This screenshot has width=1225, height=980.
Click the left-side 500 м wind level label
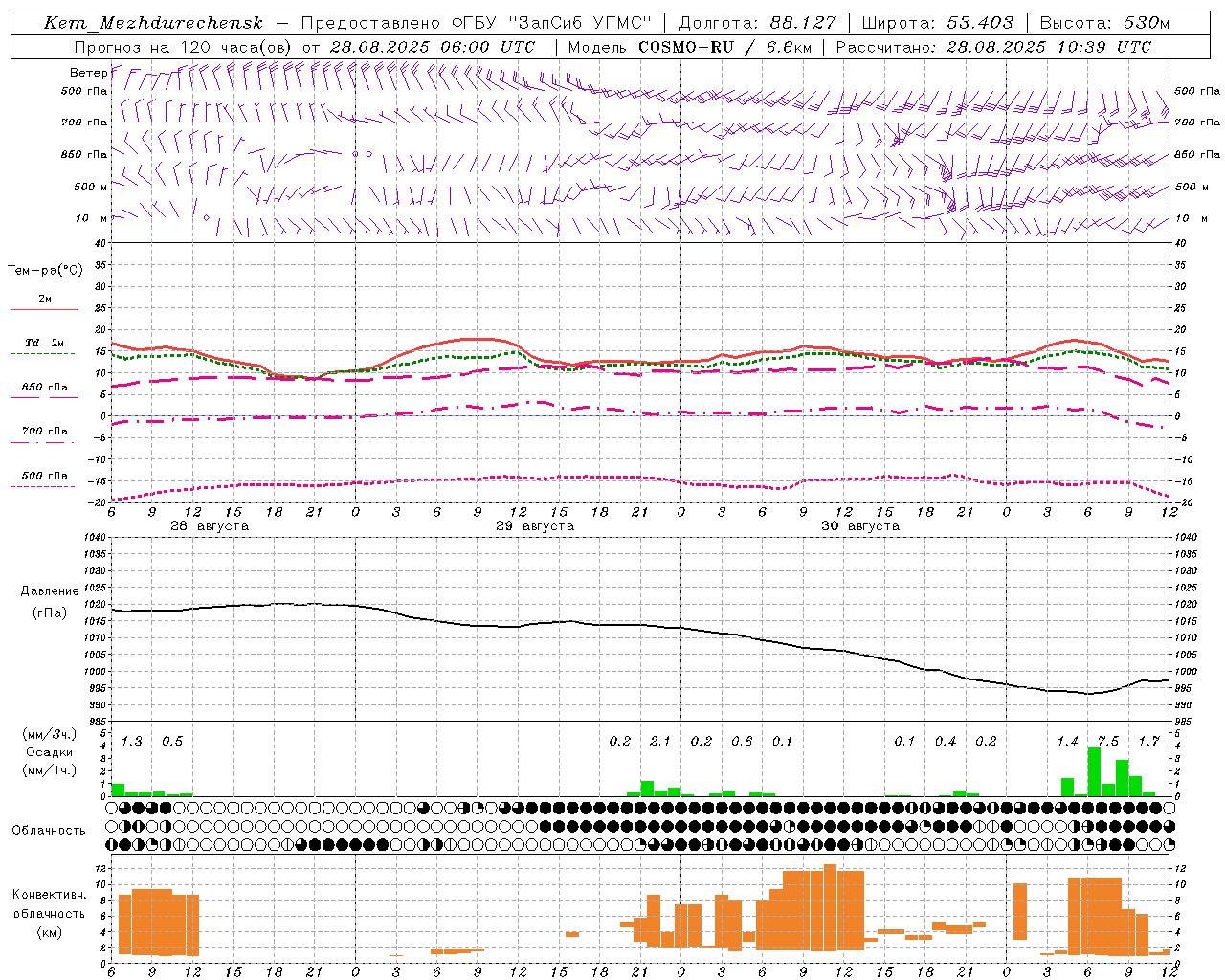(x=91, y=187)
